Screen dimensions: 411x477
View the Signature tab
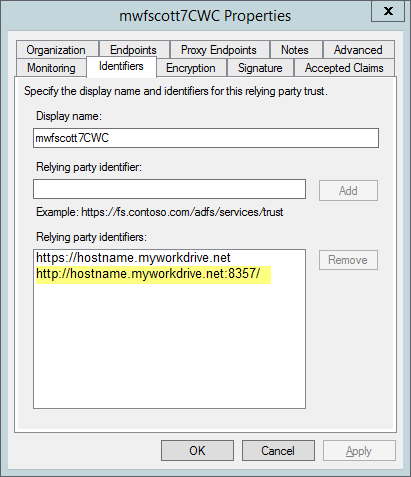tap(260, 68)
